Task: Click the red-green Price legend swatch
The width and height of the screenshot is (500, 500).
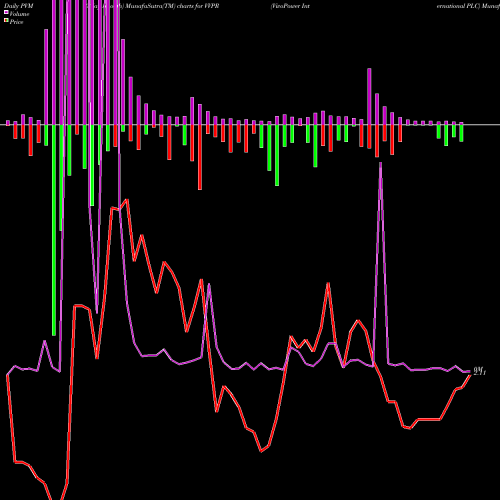Action: click(x=6, y=21)
